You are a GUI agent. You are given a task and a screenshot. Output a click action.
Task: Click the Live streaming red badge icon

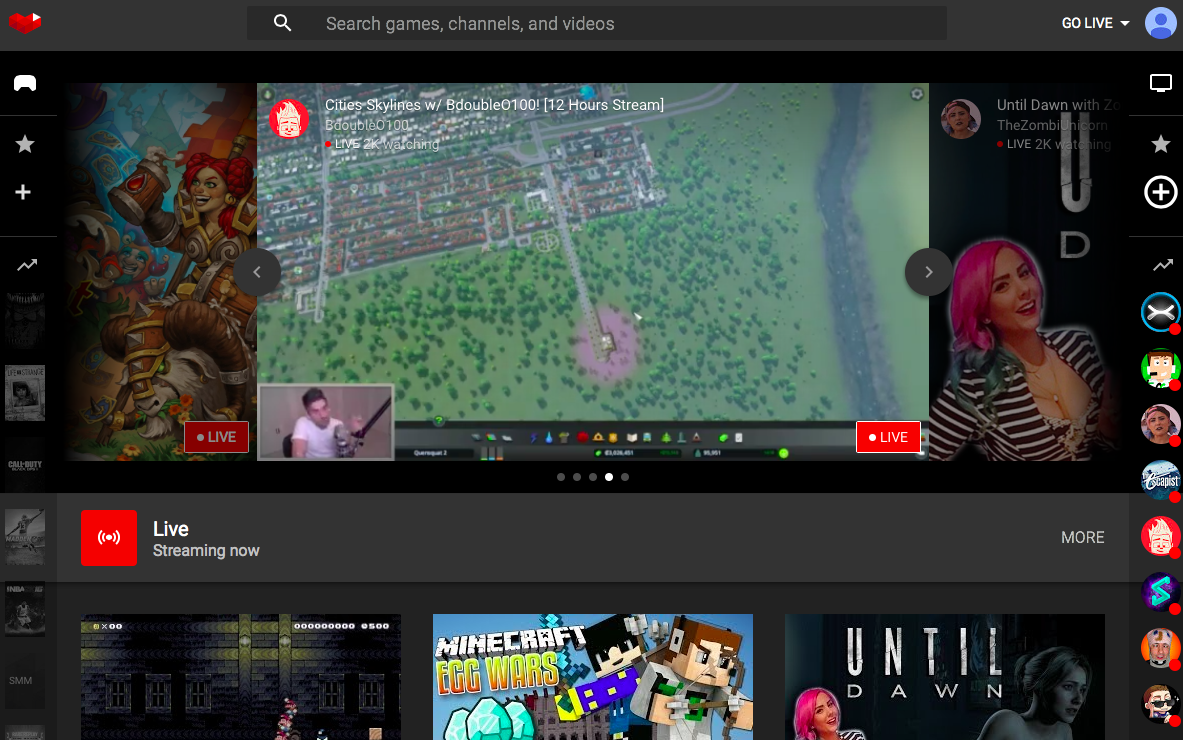pos(109,537)
